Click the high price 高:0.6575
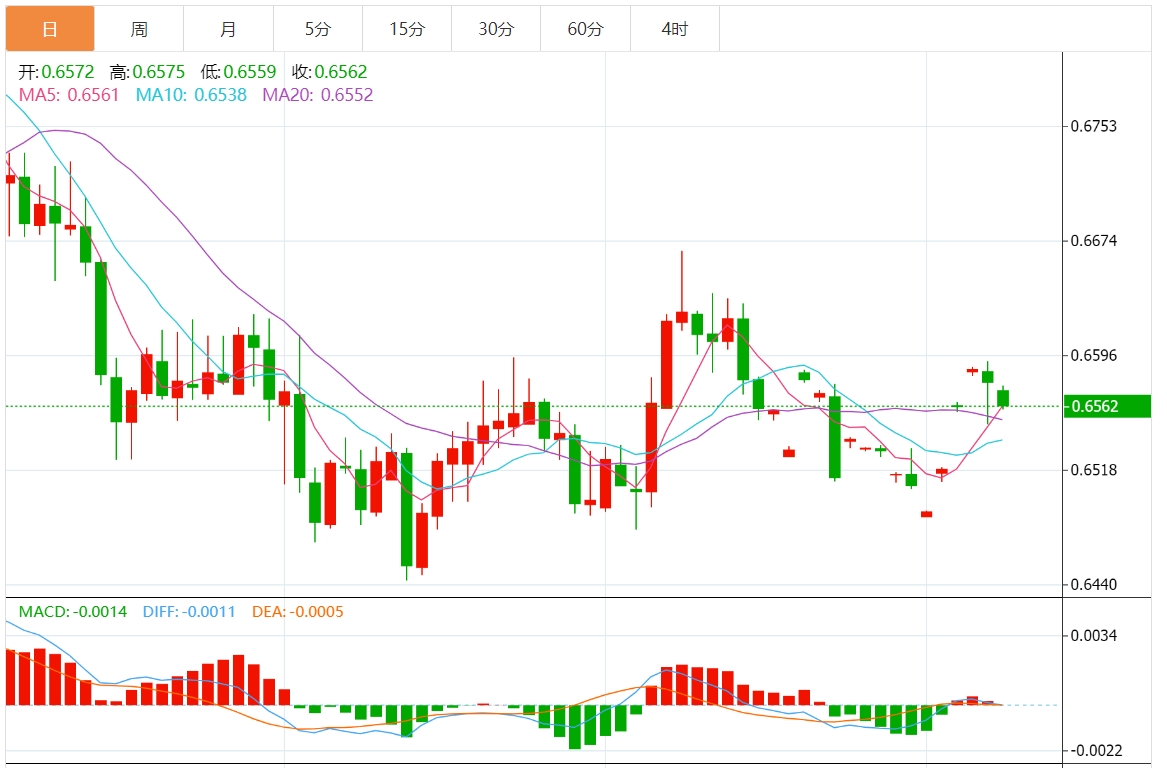Image resolution: width=1167 pixels, height=768 pixels. 147,72
